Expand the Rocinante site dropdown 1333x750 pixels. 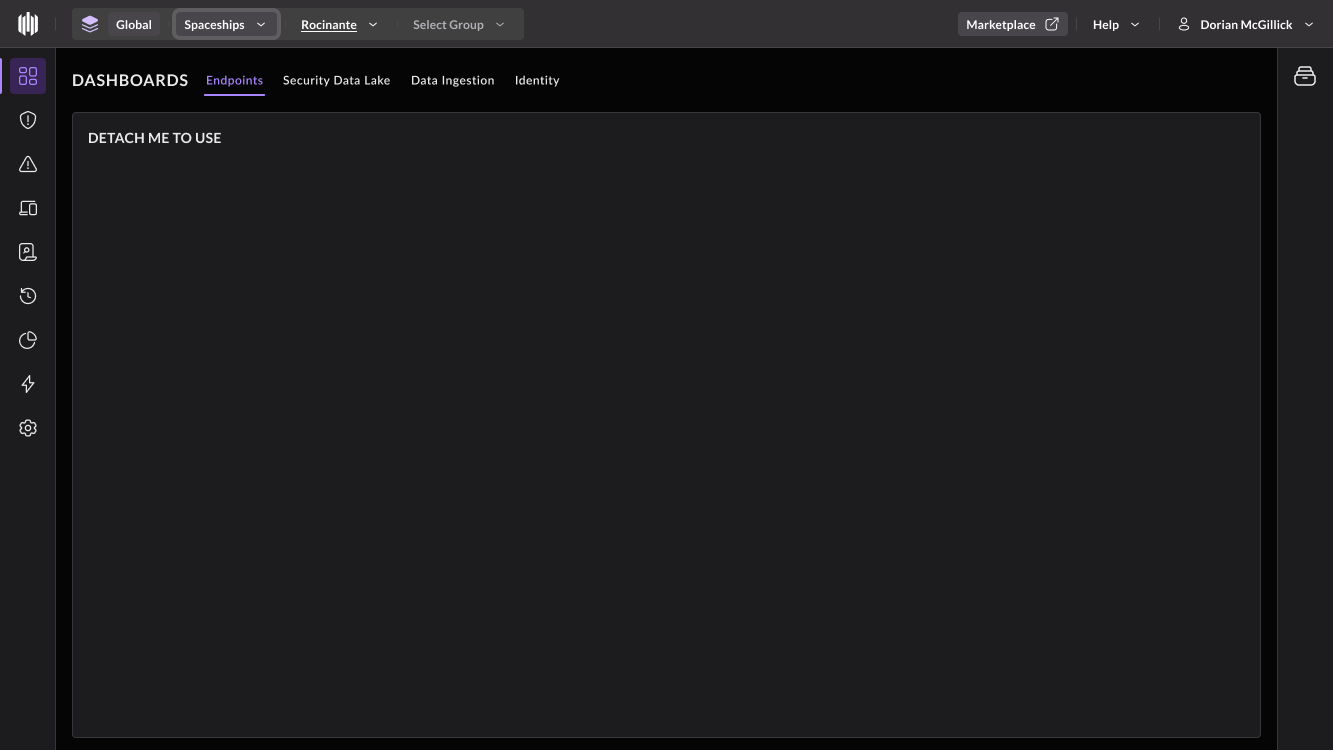[339, 24]
